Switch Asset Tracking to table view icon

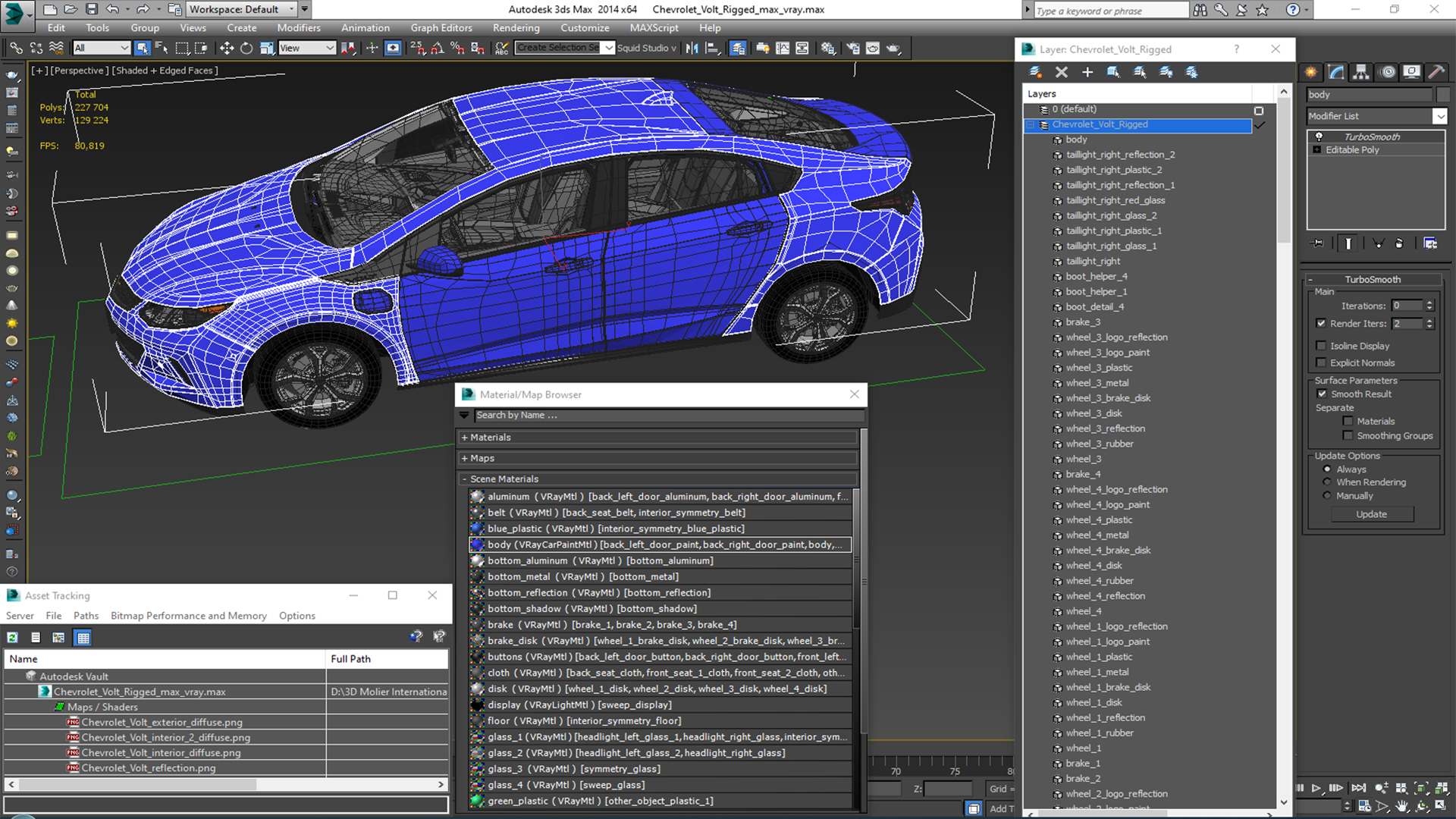point(83,638)
